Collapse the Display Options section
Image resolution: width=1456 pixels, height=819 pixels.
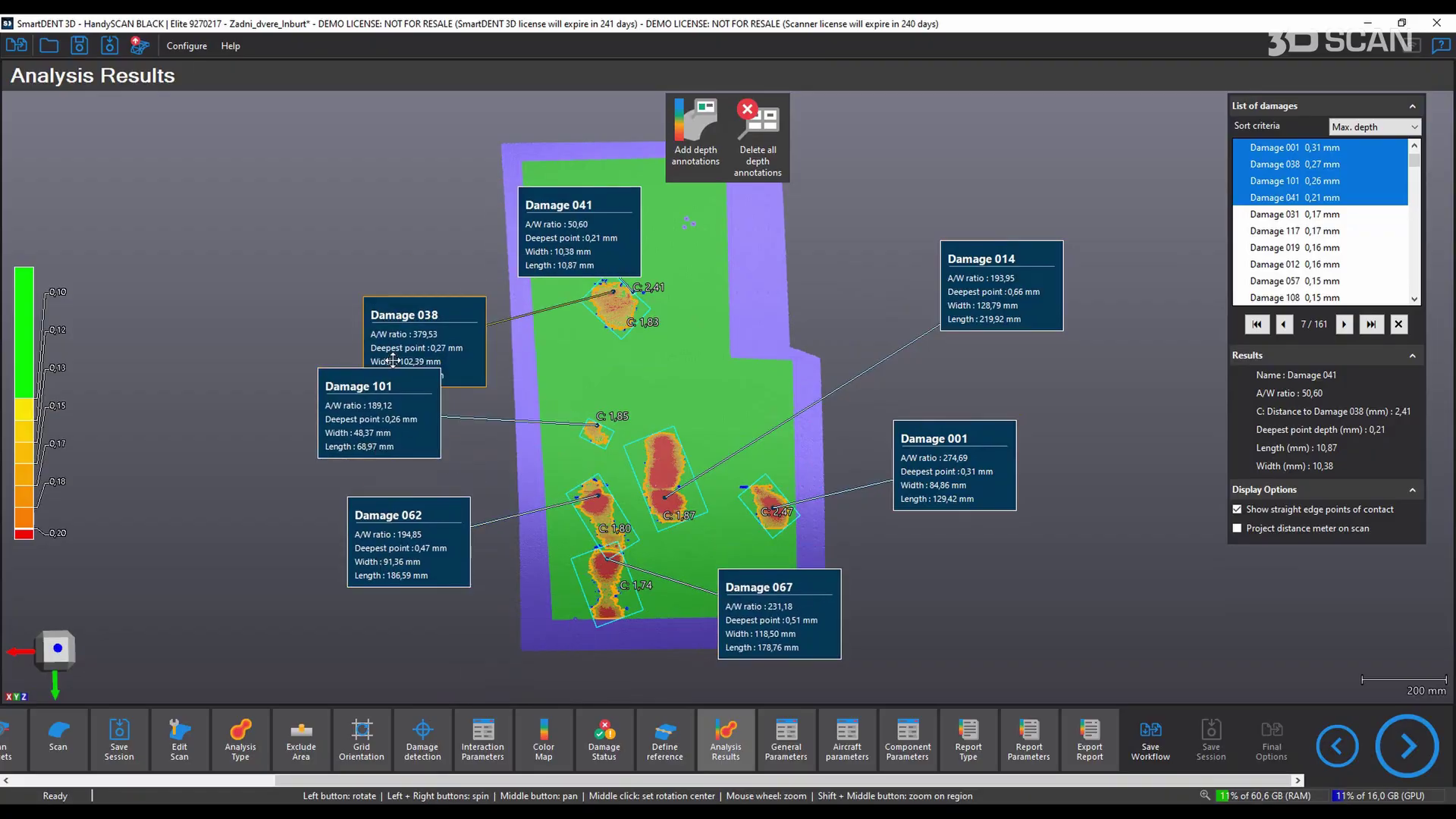[1412, 490]
